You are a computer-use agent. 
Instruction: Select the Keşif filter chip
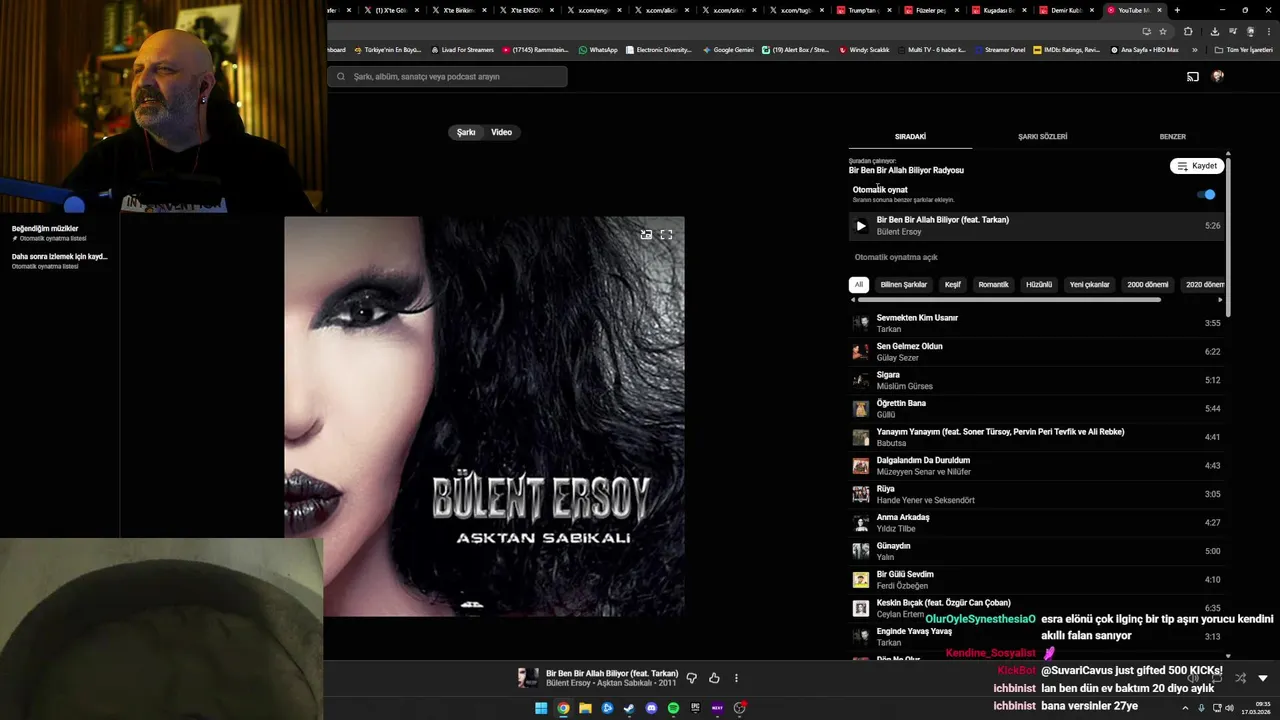tap(952, 285)
